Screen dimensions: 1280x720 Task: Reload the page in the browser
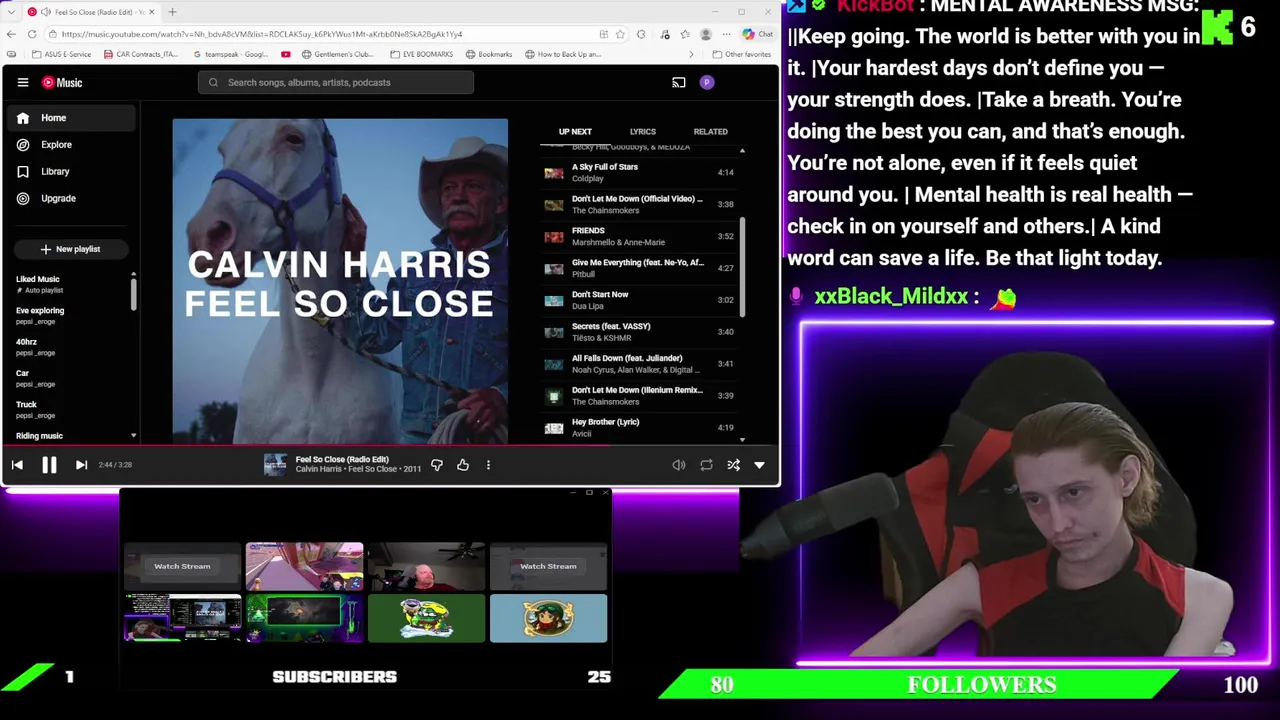(x=32, y=34)
